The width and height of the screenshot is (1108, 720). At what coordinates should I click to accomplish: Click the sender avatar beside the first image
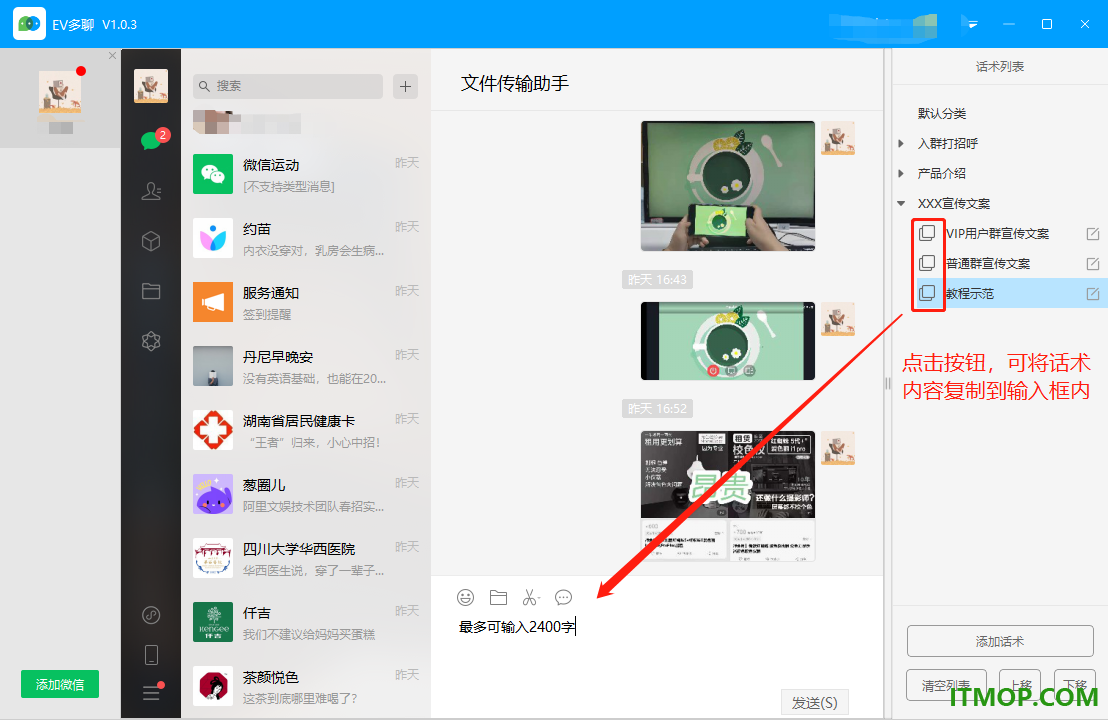pyautogui.click(x=838, y=138)
